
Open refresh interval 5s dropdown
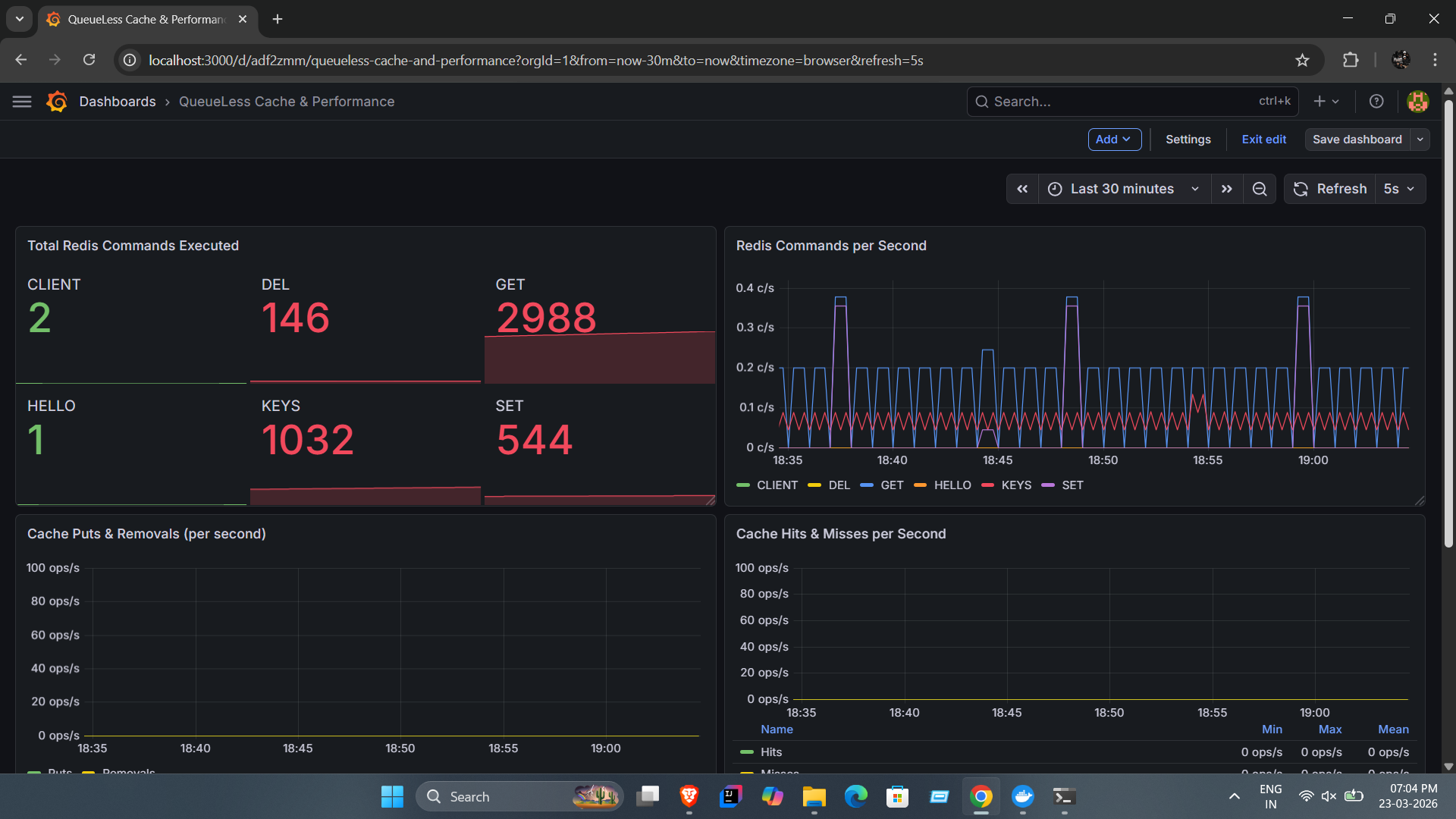point(1400,189)
